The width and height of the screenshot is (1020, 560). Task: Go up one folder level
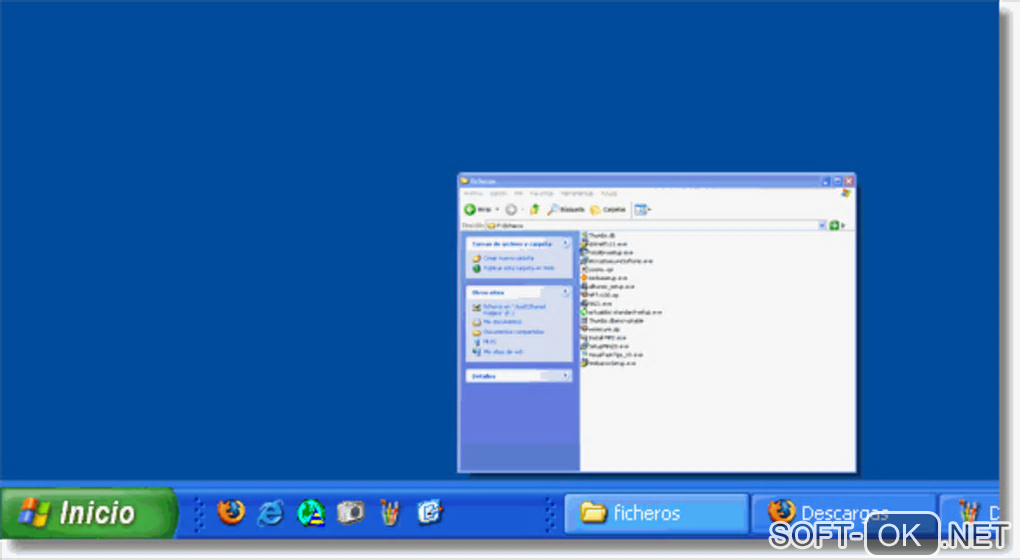[x=535, y=209]
